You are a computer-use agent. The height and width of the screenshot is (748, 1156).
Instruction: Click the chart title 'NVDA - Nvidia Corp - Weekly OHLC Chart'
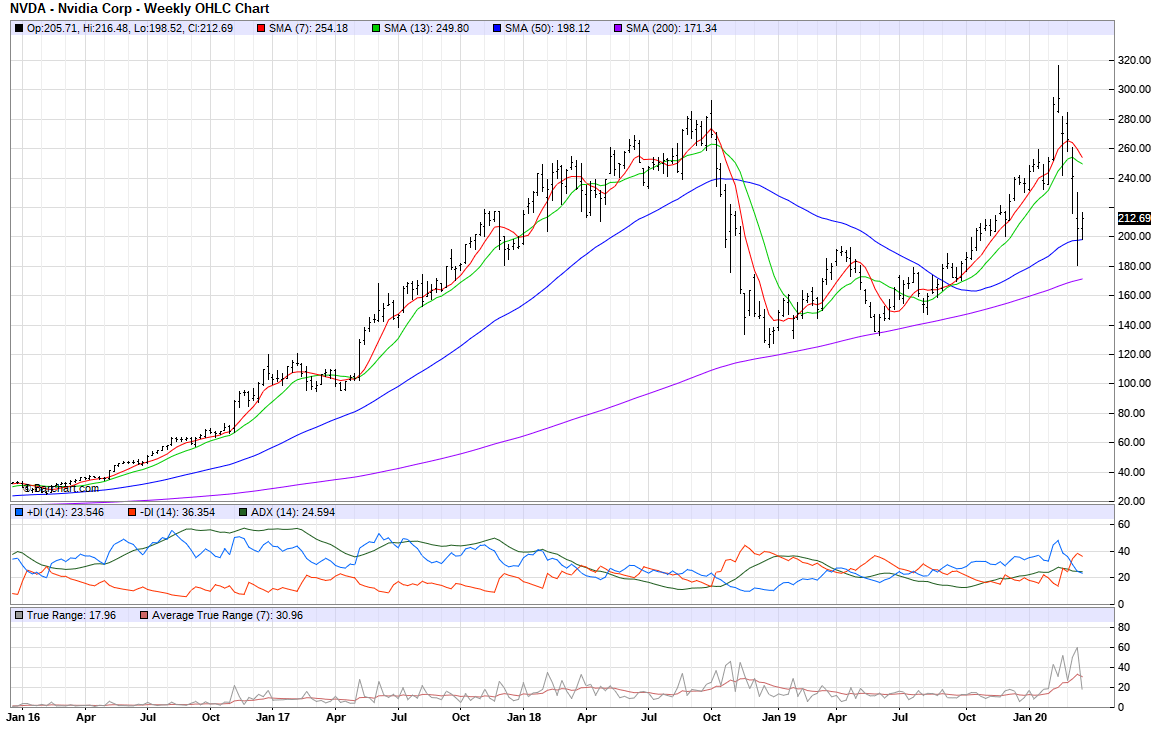pos(139,9)
